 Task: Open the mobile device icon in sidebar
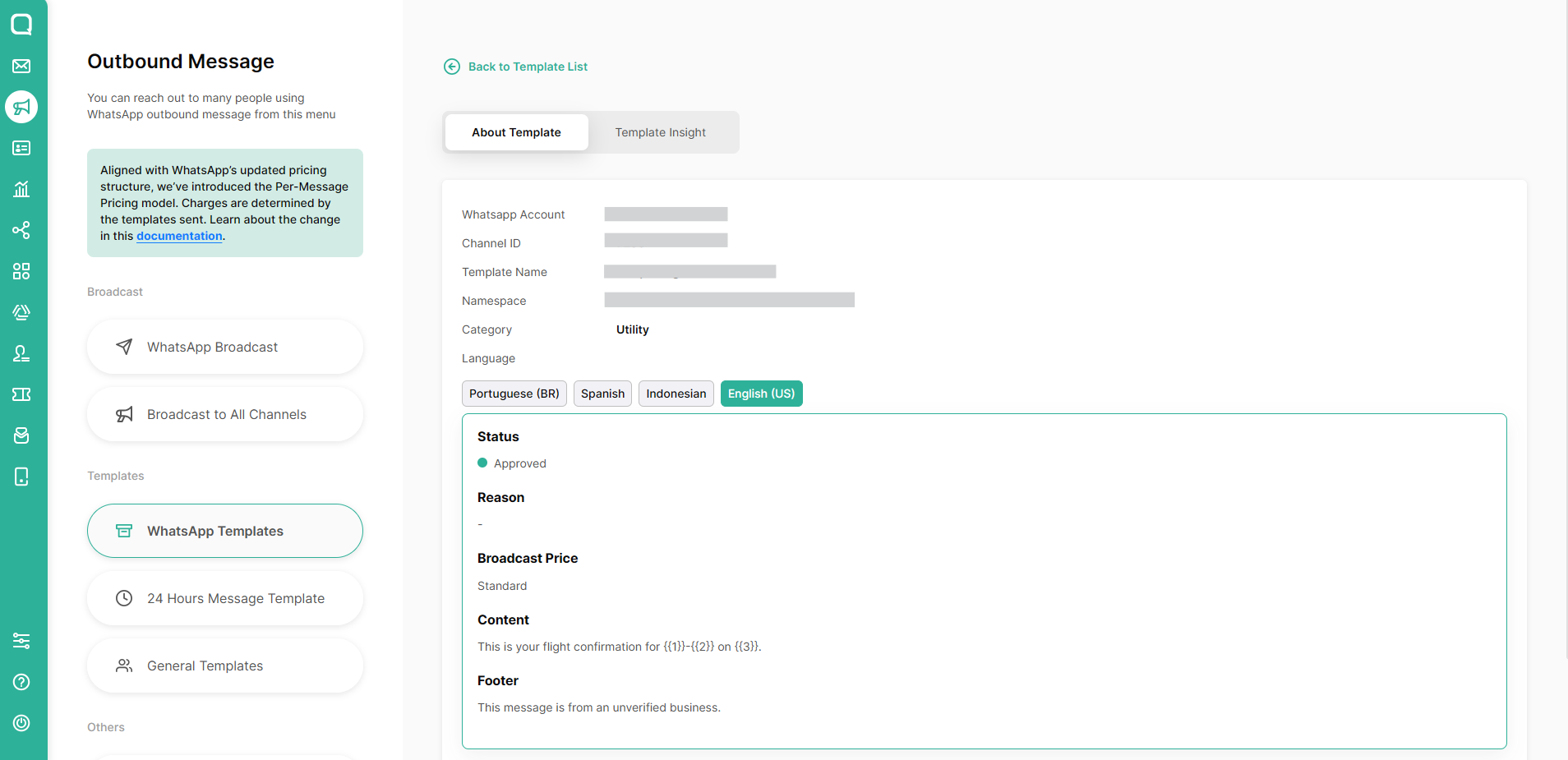(x=21, y=477)
